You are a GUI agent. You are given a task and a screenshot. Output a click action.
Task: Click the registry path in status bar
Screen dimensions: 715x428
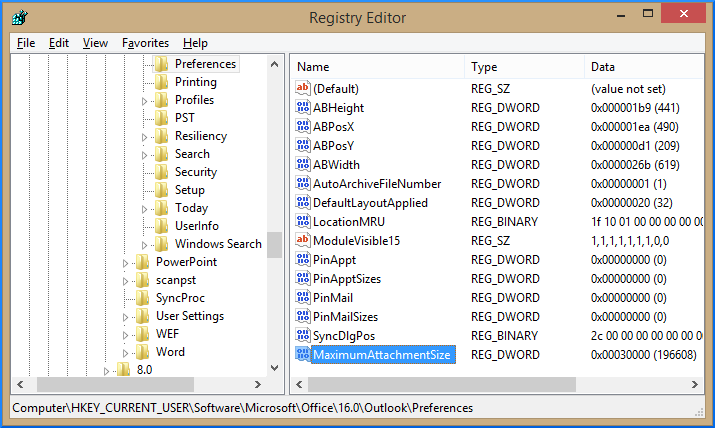243,407
